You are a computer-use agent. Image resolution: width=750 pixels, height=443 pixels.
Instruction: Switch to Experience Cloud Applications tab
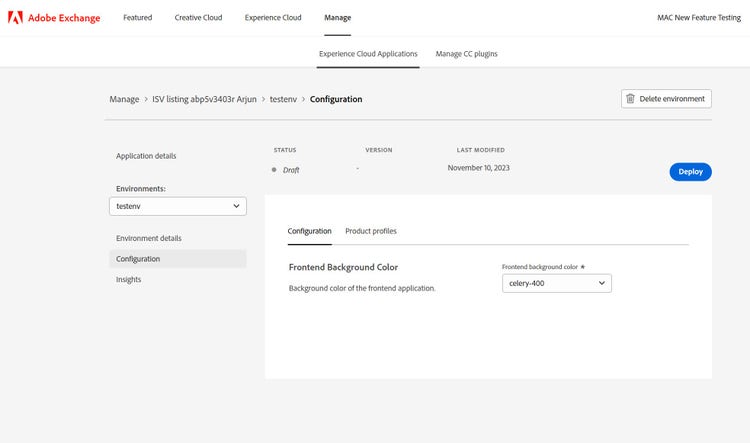coord(368,54)
